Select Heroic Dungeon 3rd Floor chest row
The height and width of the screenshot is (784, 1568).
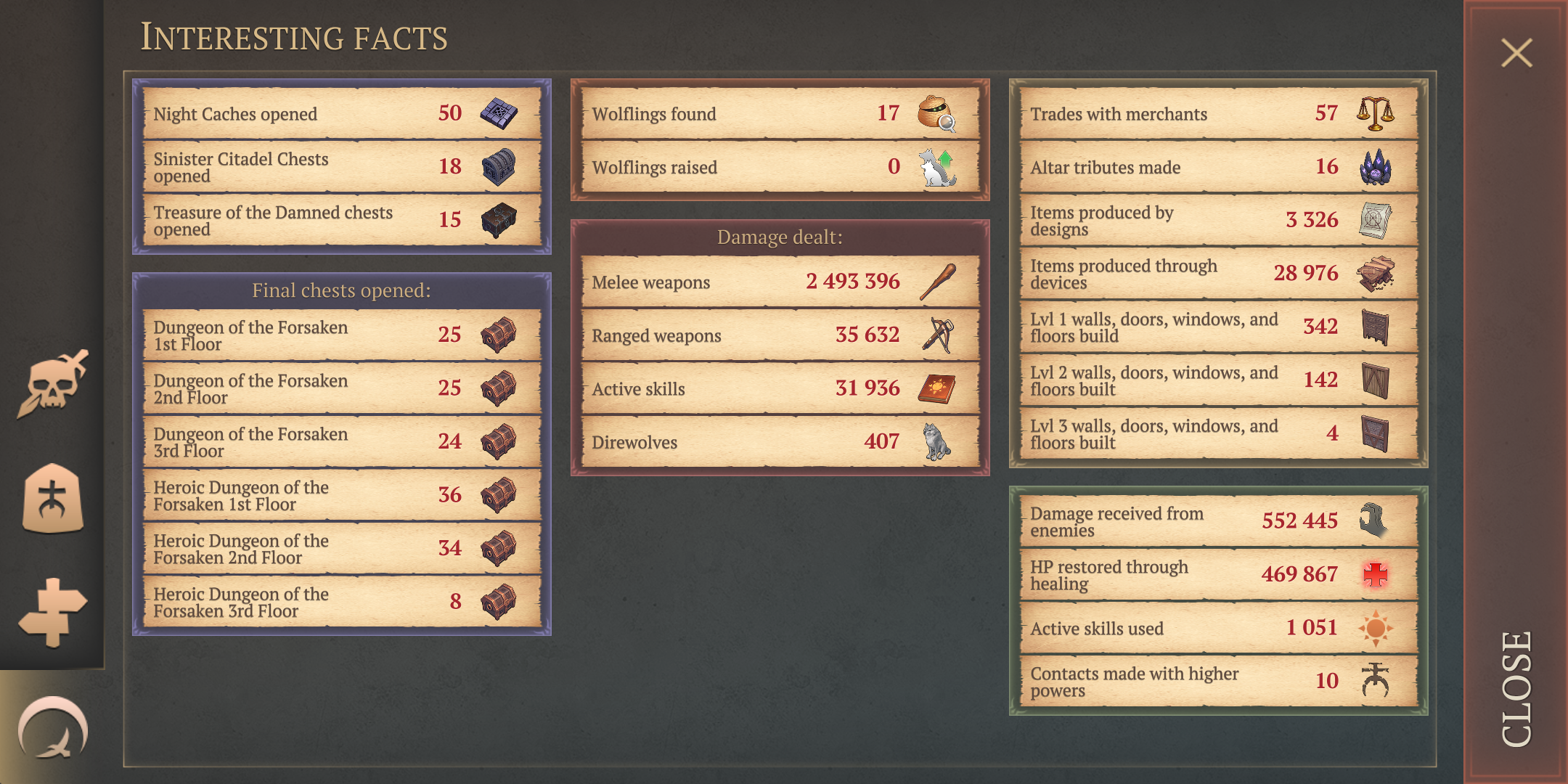[342, 602]
